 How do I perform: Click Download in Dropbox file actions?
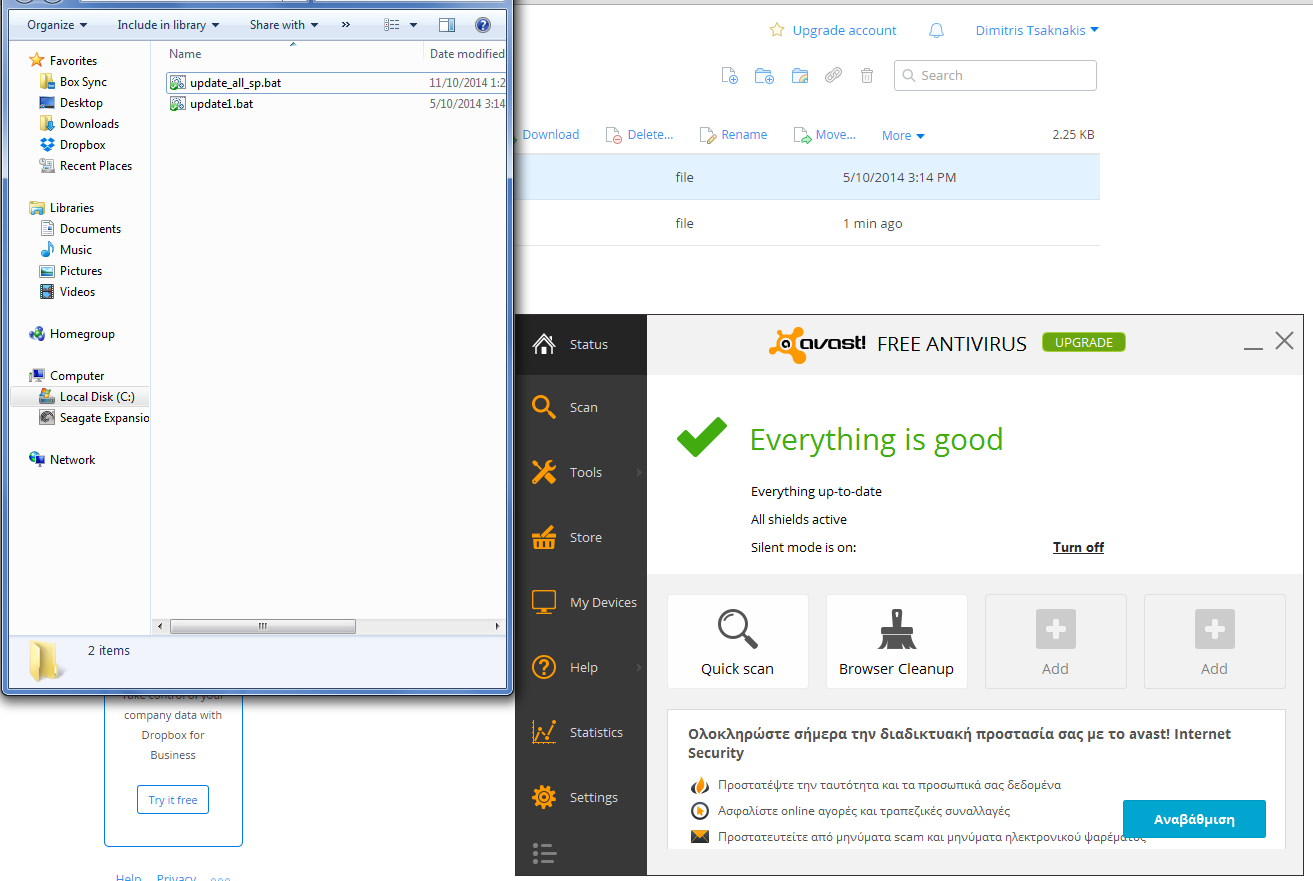[550, 135]
